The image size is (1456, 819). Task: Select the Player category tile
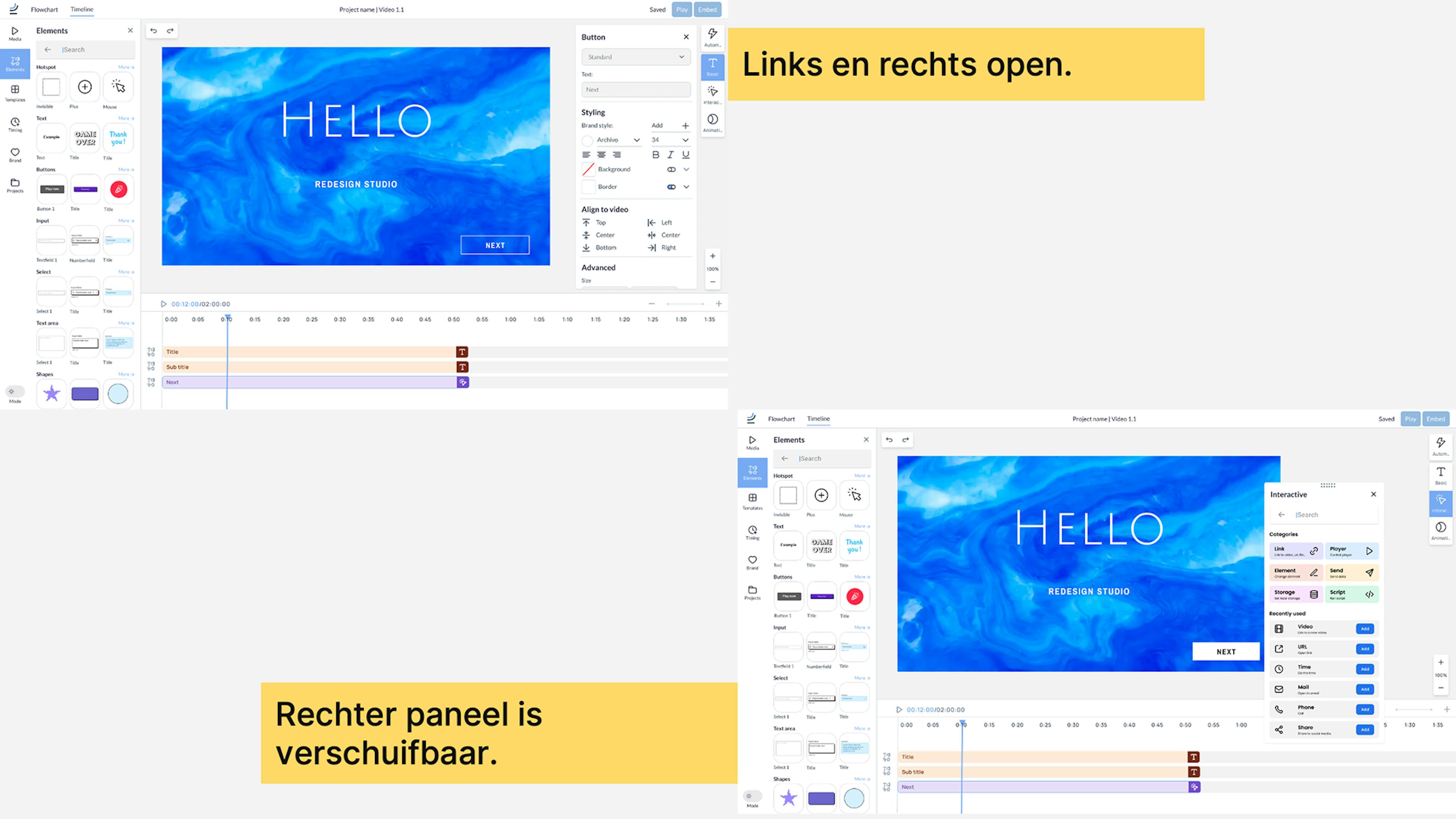tap(1351, 551)
